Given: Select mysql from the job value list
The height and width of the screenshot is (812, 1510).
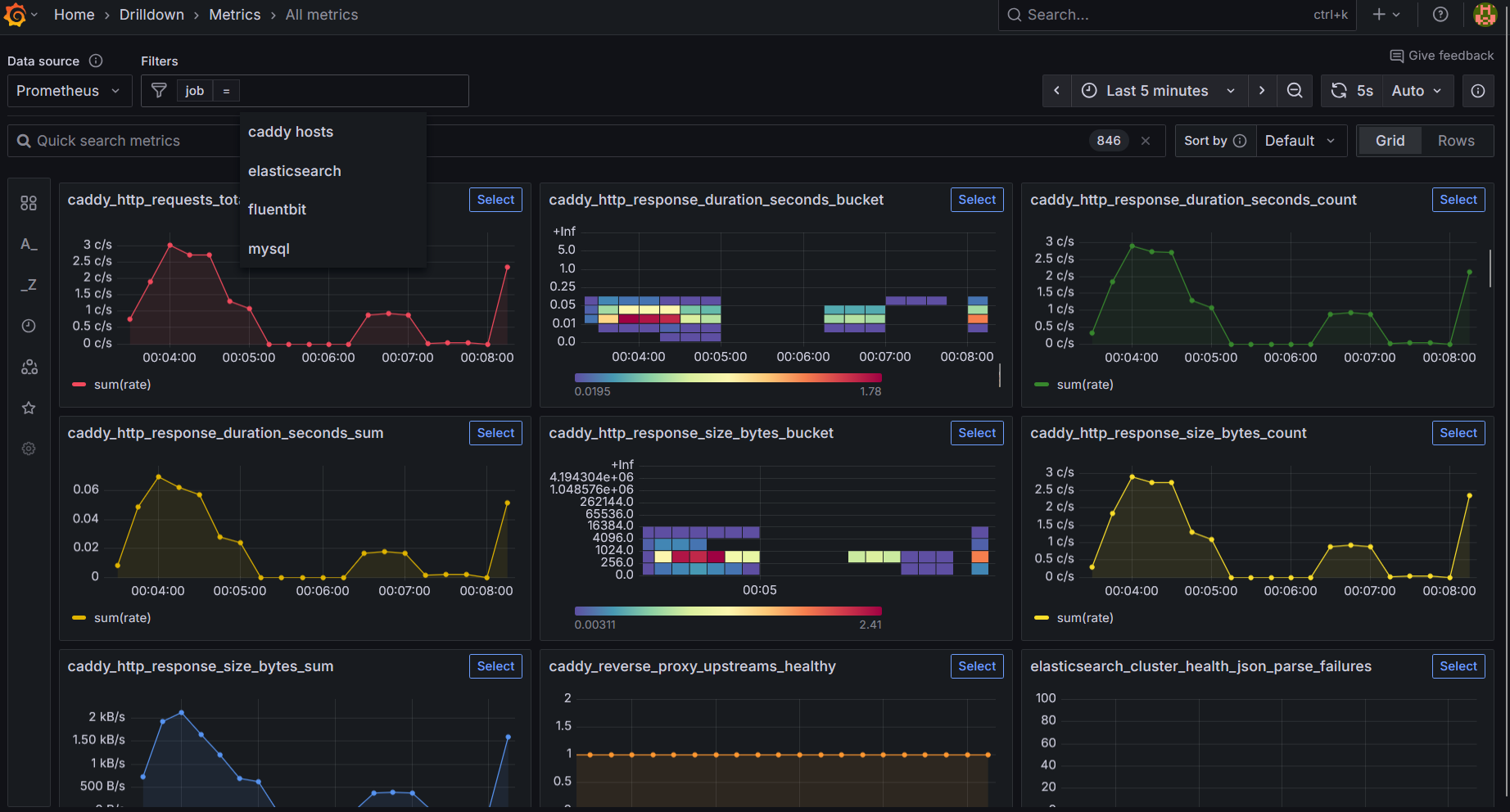Looking at the screenshot, I should coord(269,248).
